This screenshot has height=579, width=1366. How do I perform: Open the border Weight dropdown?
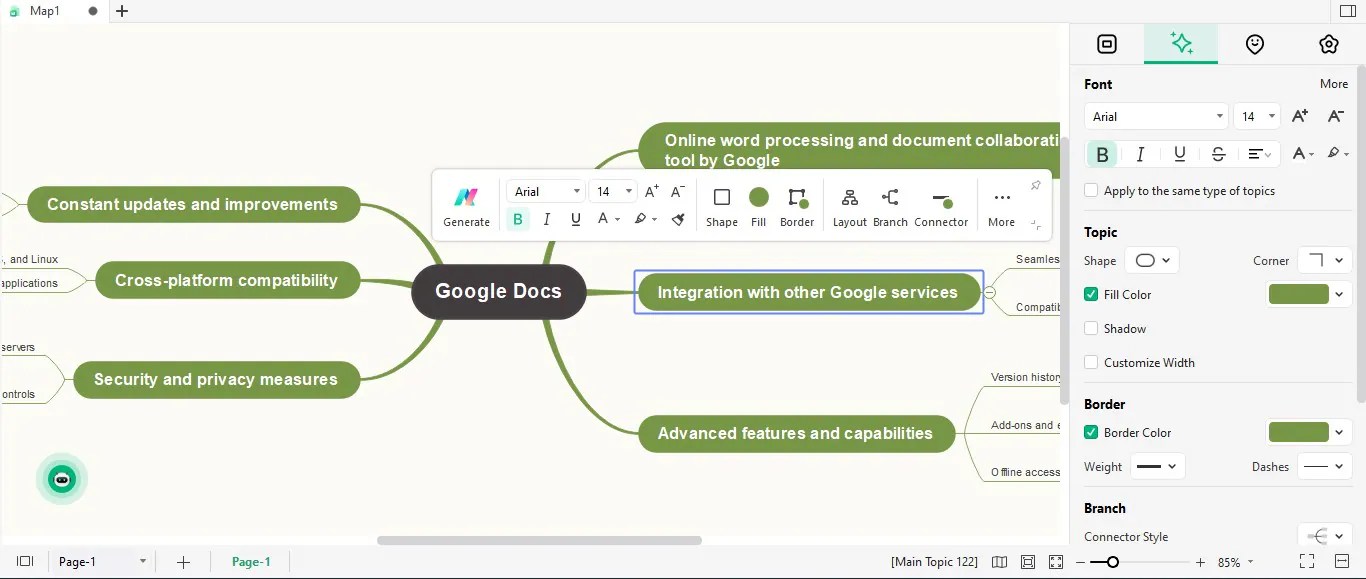pyautogui.click(x=1157, y=466)
